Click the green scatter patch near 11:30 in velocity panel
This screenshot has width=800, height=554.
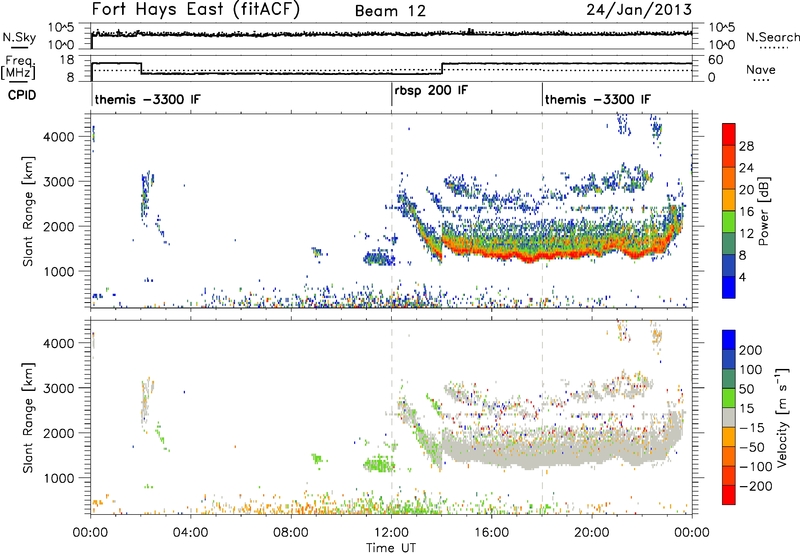tap(379, 465)
